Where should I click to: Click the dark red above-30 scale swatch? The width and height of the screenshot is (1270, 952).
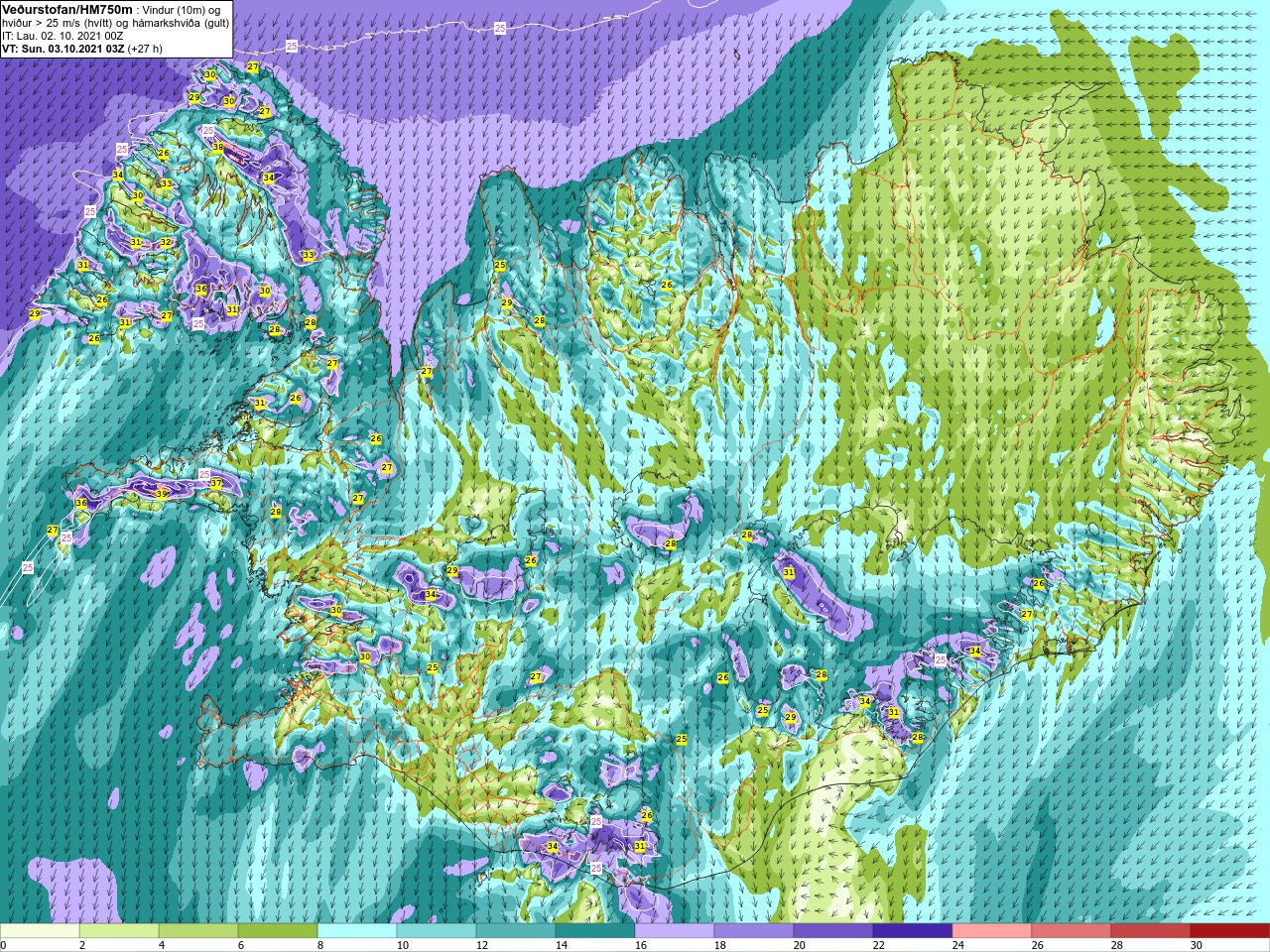click(x=1230, y=931)
